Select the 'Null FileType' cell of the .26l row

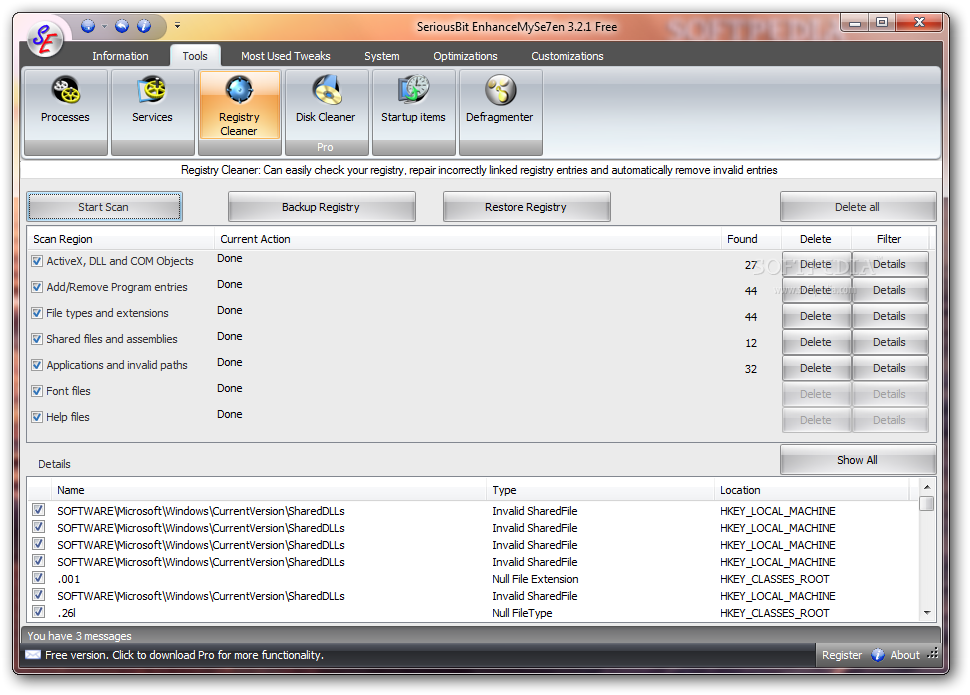tap(522, 613)
